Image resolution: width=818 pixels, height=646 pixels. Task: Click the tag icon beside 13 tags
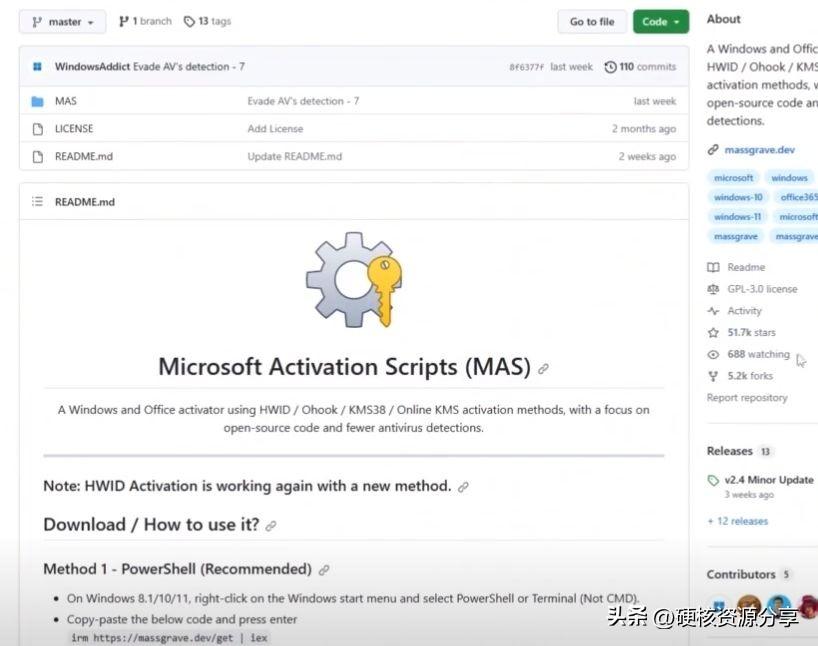coord(189,21)
